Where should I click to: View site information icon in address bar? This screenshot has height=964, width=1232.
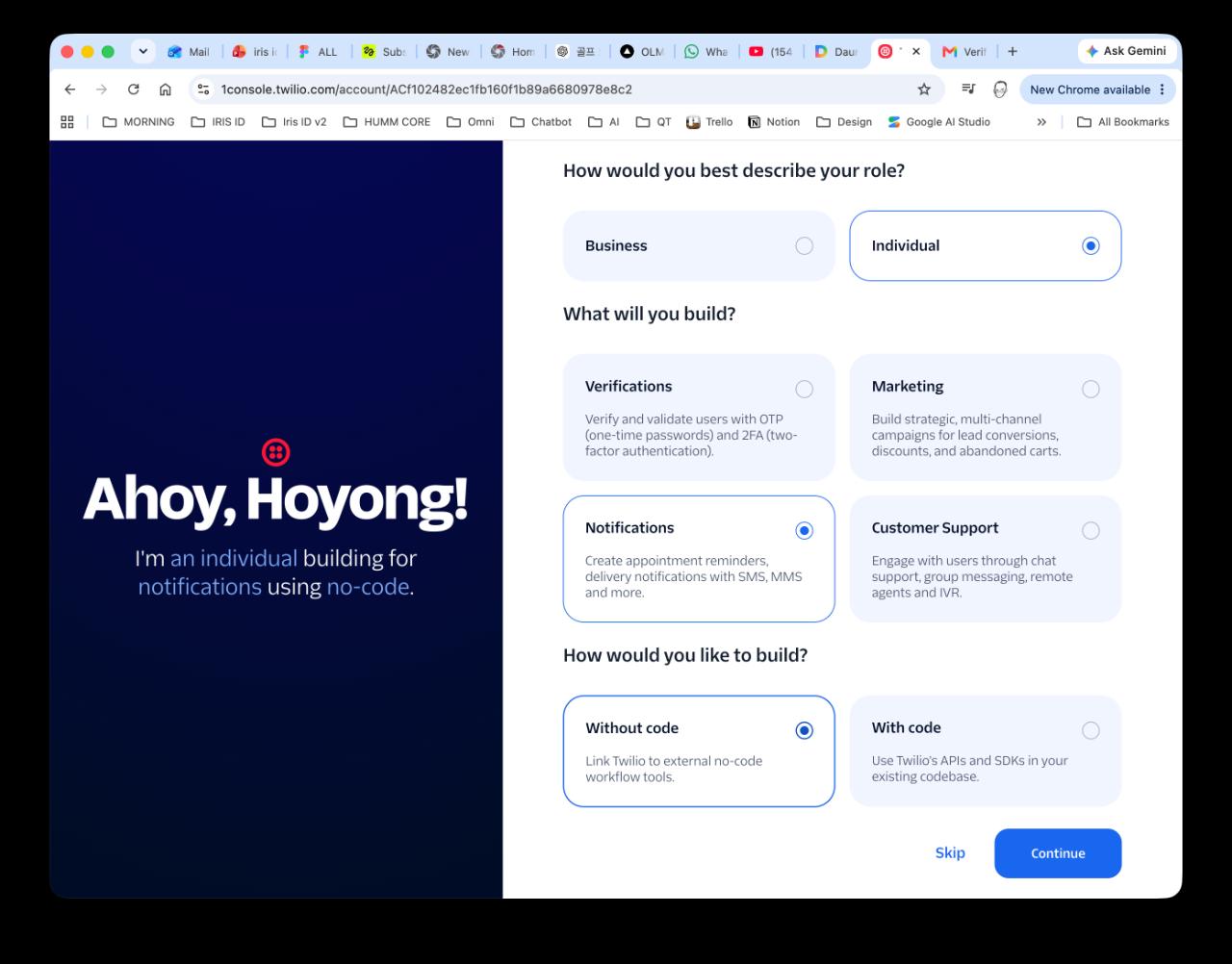[x=202, y=89]
